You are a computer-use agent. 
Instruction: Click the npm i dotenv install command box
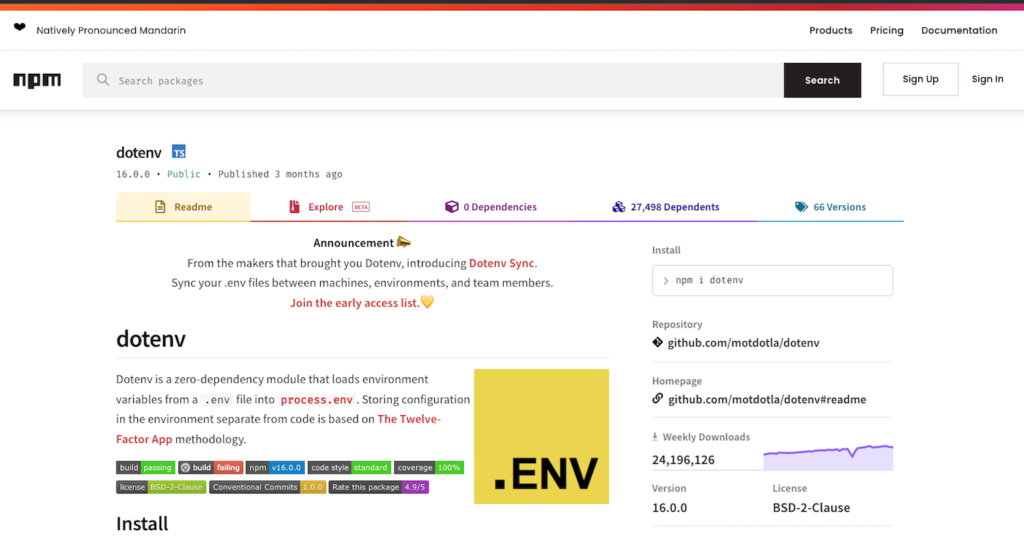(772, 280)
